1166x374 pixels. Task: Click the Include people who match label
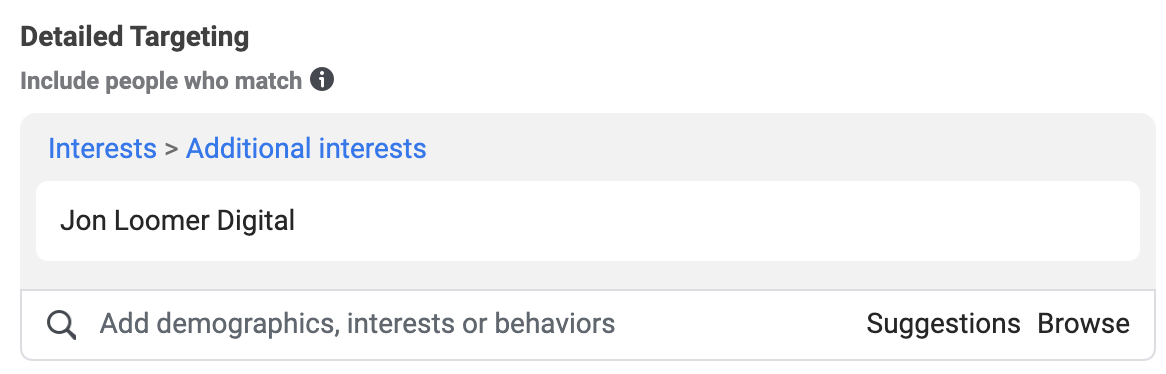pyautogui.click(x=161, y=80)
